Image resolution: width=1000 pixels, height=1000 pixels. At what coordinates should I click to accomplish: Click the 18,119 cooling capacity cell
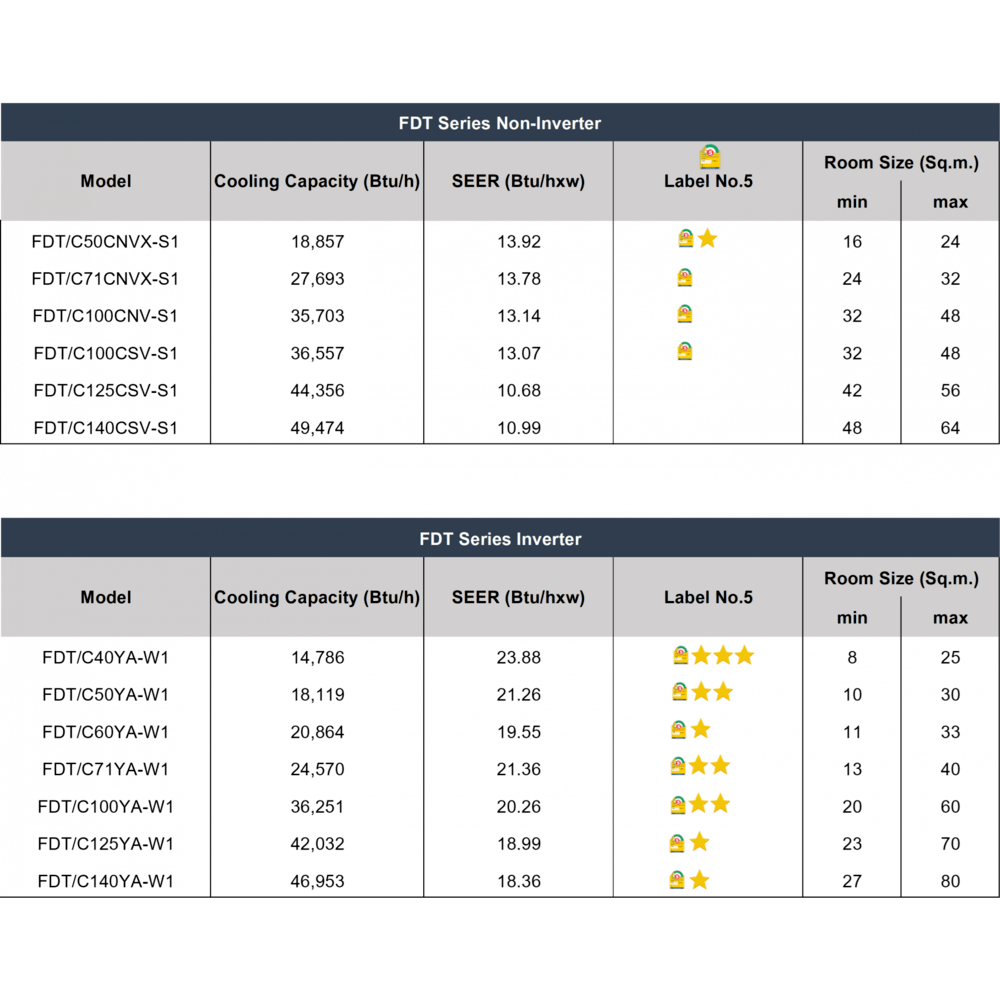pos(317,694)
